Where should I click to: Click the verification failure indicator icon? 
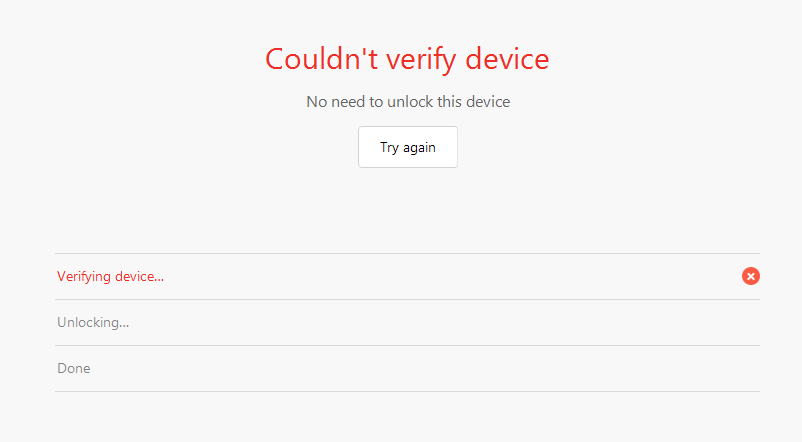[x=751, y=276]
